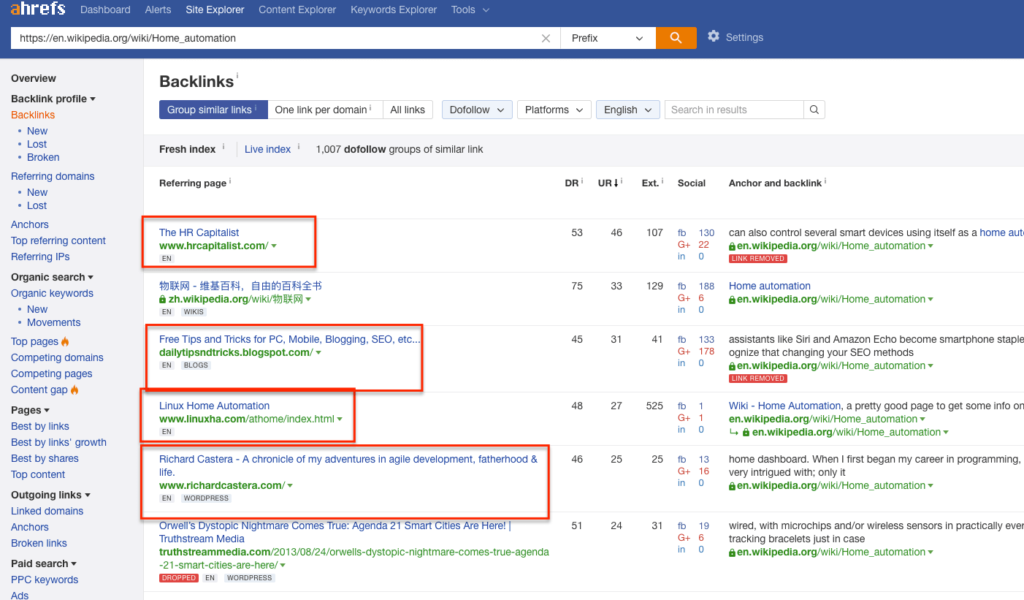1024x600 pixels.
Task: Expand dailytipsndtricks.blogspot.com URL dropdown arrow
Action: (x=319, y=353)
